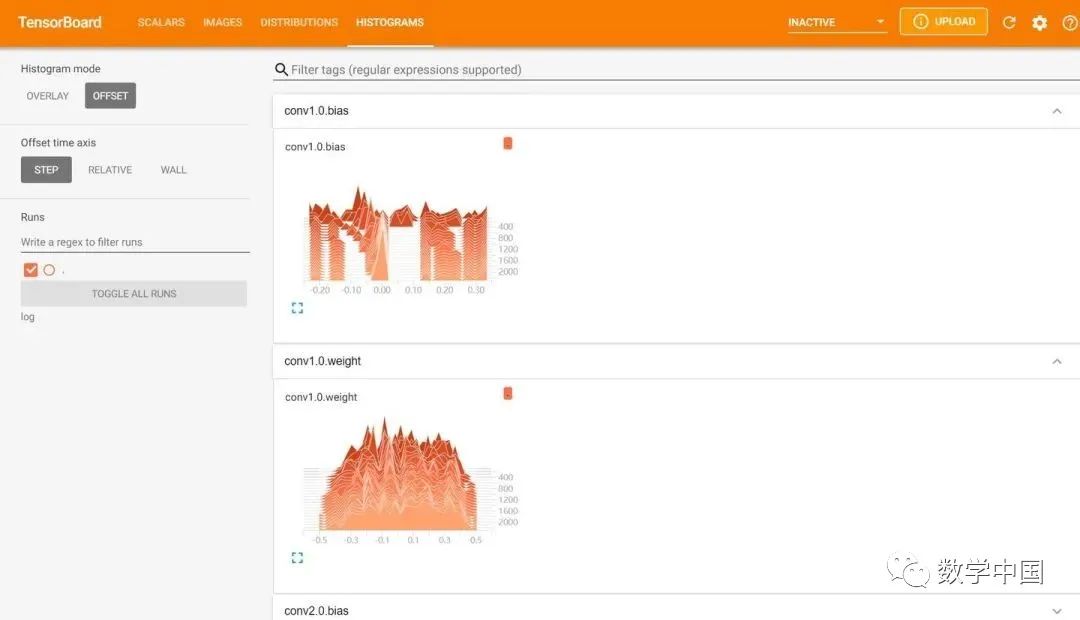
Task: Switch to the DISTRIBUTIONS tab
Action: [299, 22]
